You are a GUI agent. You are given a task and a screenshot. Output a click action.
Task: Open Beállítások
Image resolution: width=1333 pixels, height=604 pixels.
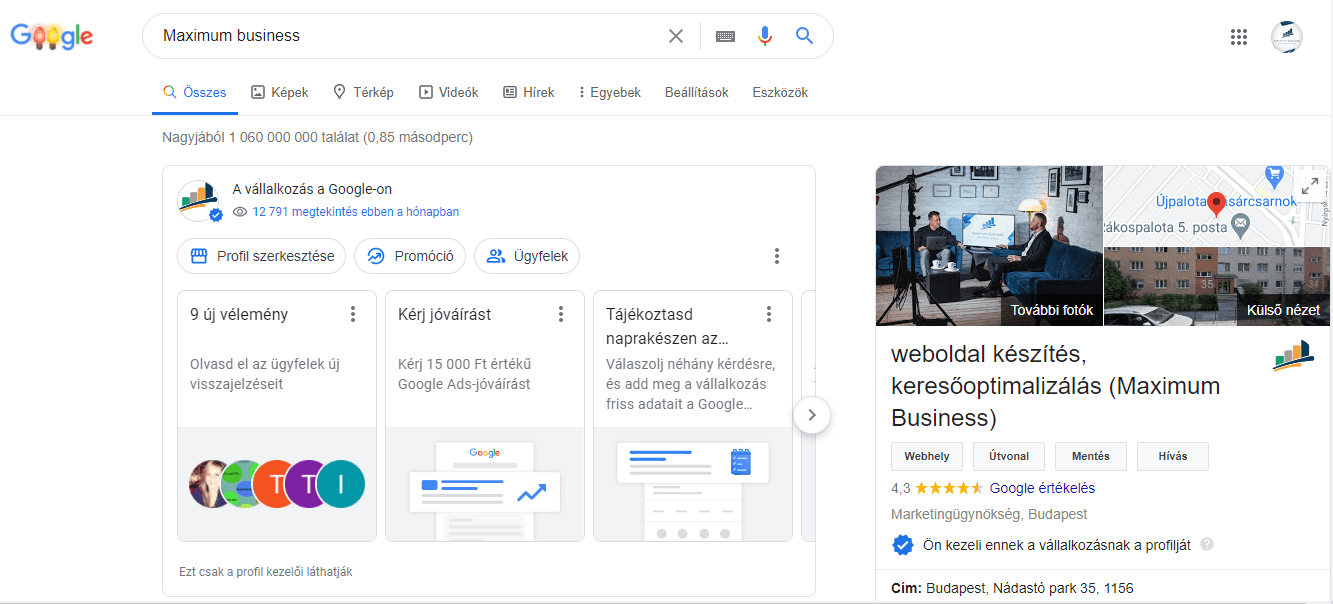point(697,92)
